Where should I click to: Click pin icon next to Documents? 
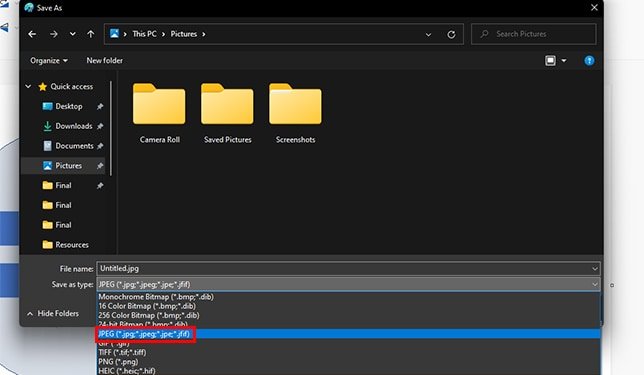click(x=100, y=146)
